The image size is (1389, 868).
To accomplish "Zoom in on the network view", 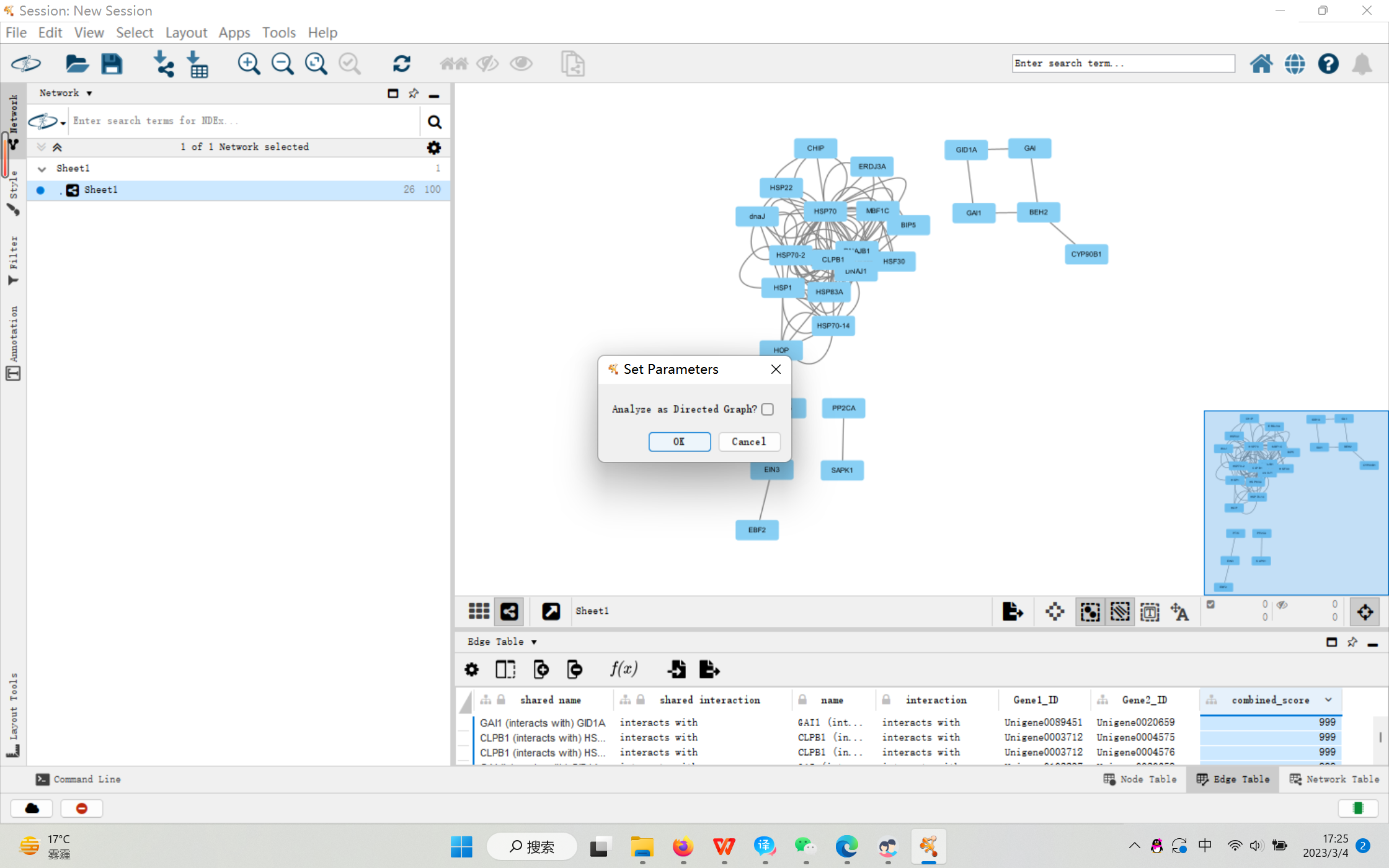I will 249,64.
